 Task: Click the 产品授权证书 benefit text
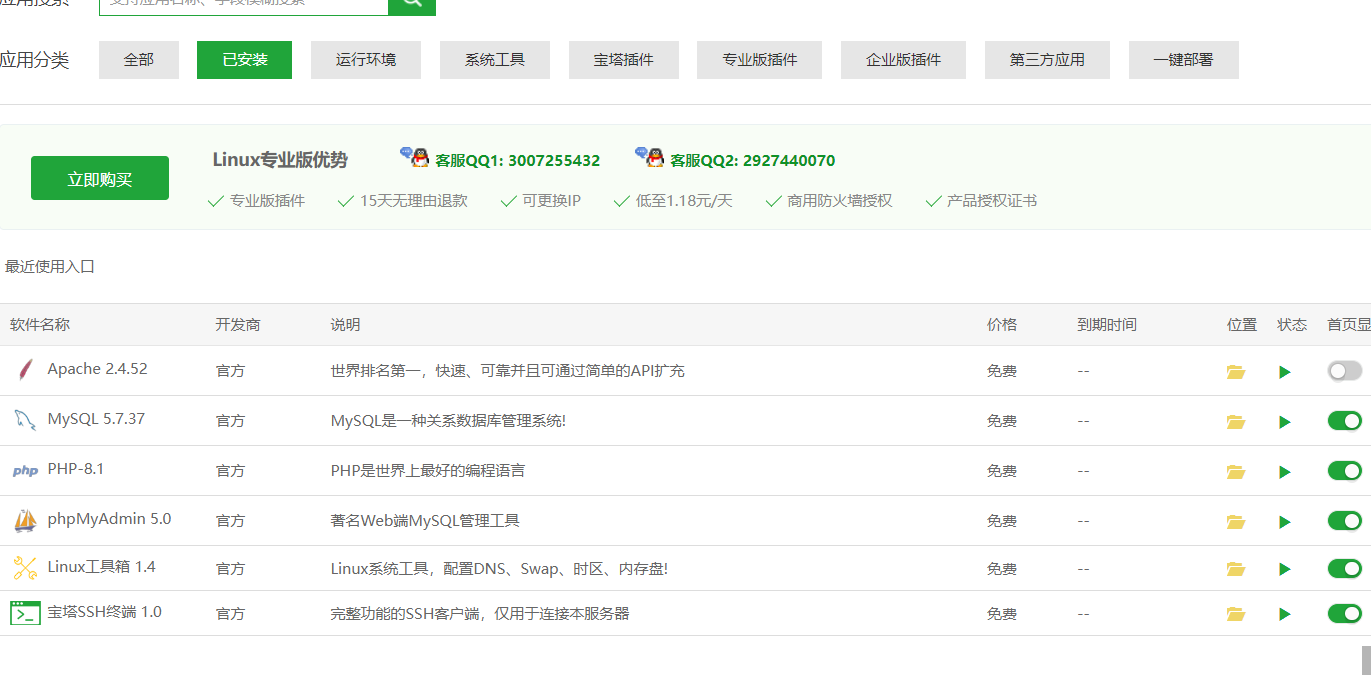tap(992, 201)
